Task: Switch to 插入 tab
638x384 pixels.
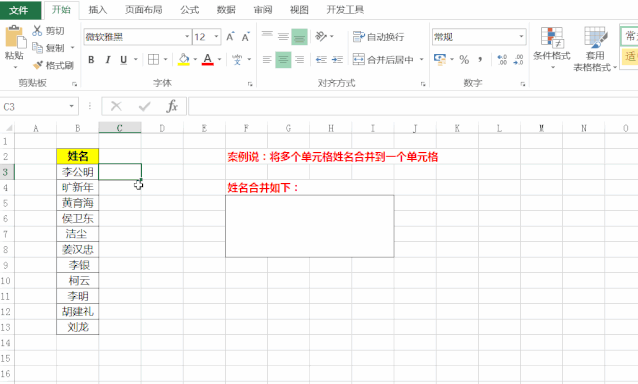Action: 98,10
